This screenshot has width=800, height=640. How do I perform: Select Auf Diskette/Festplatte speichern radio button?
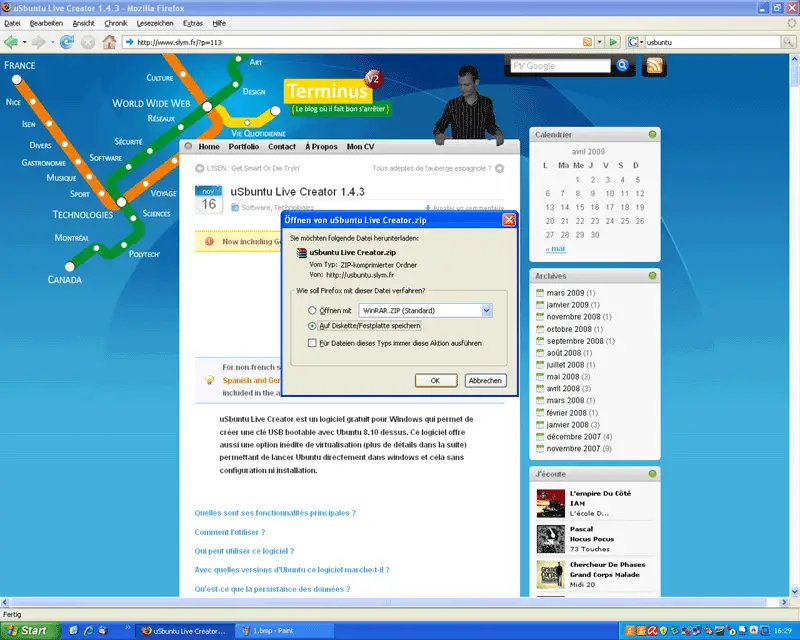coord(312,326)
